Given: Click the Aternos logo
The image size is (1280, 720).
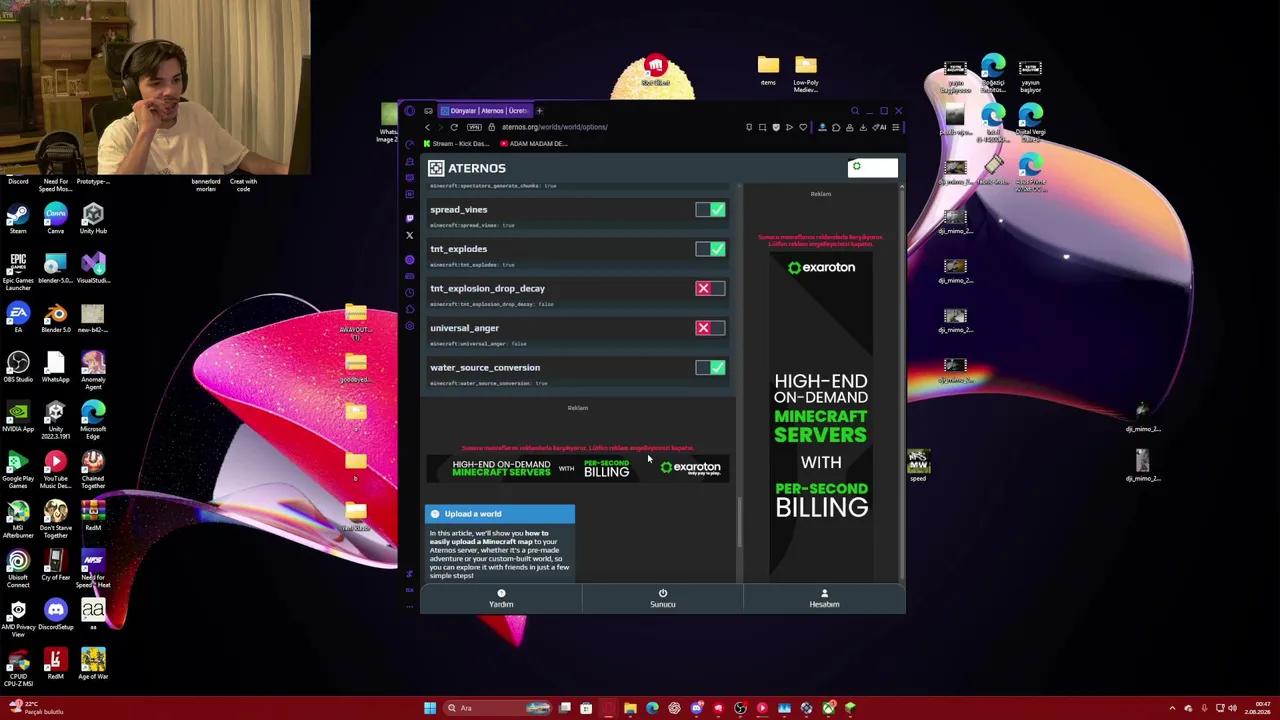Looking at the screenshot, I should coord(467,168).
